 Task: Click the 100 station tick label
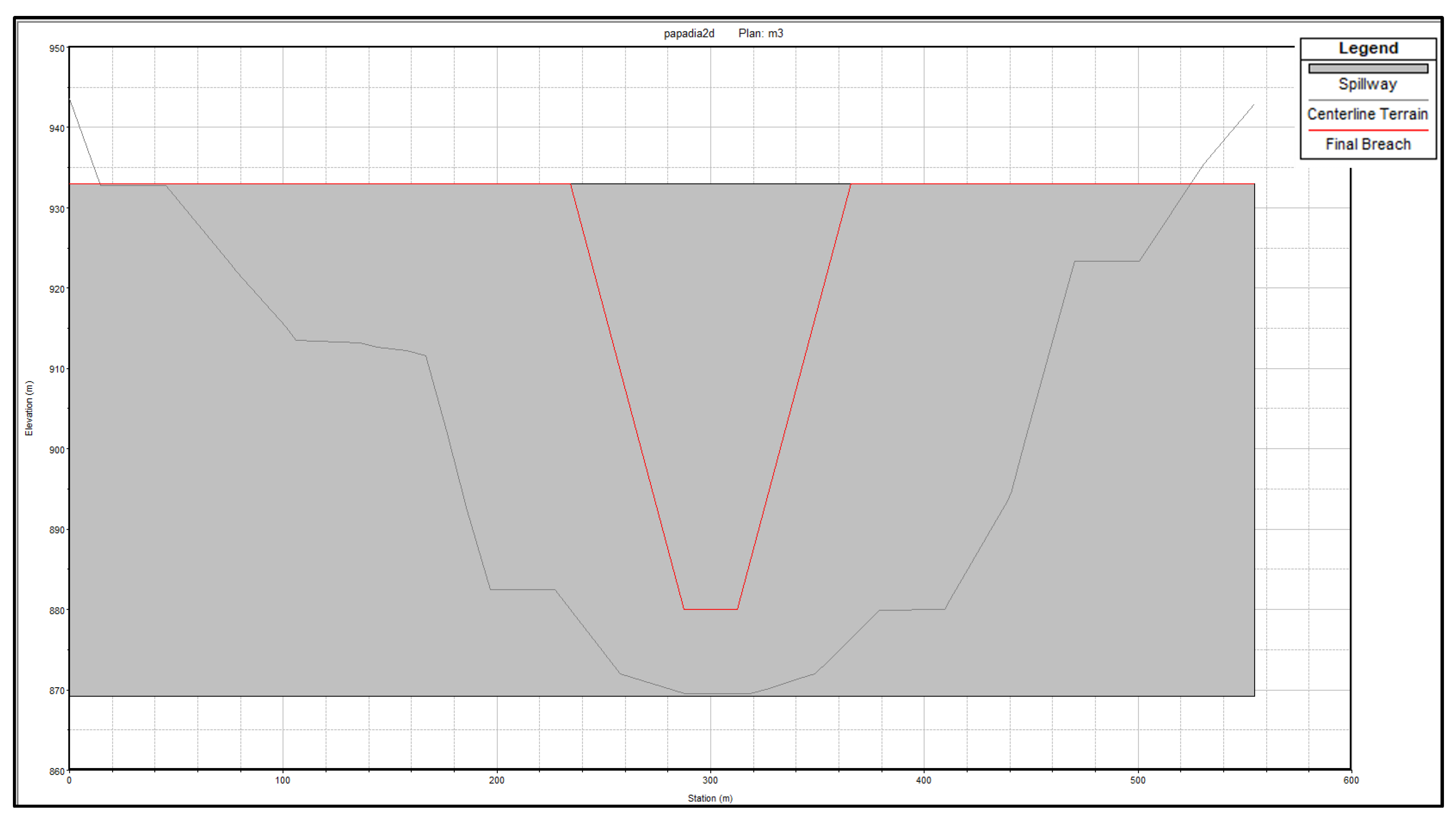(283, 780)
